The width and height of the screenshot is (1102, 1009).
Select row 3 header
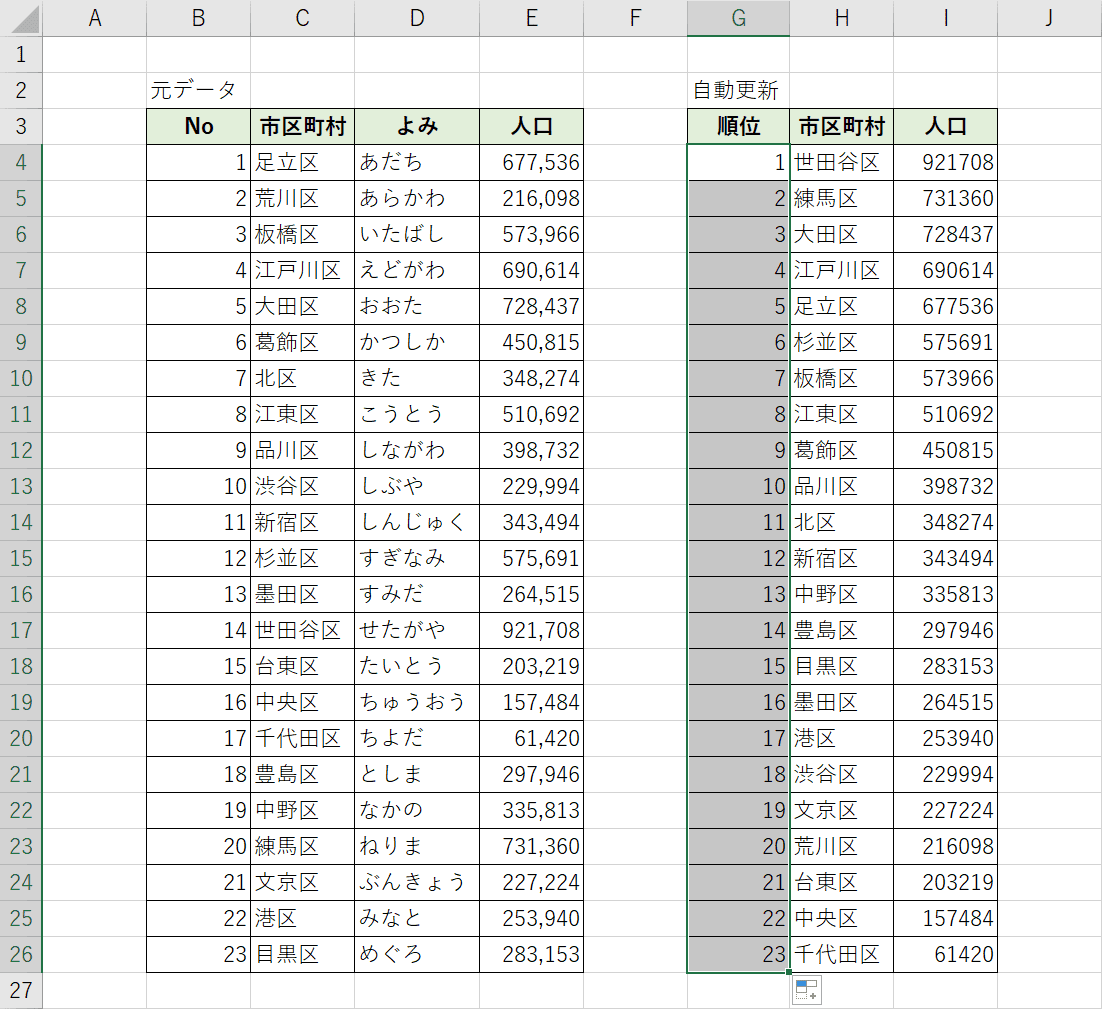tap(21, 126)
